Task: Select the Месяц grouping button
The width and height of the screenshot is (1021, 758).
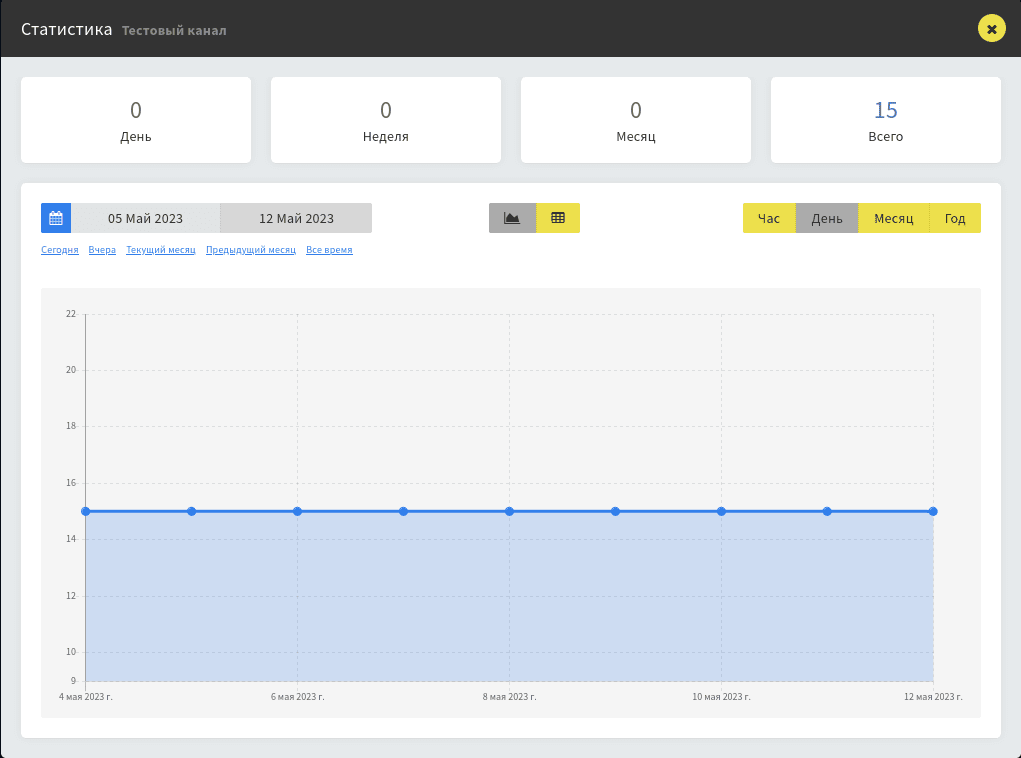Action: click(894, 218)
